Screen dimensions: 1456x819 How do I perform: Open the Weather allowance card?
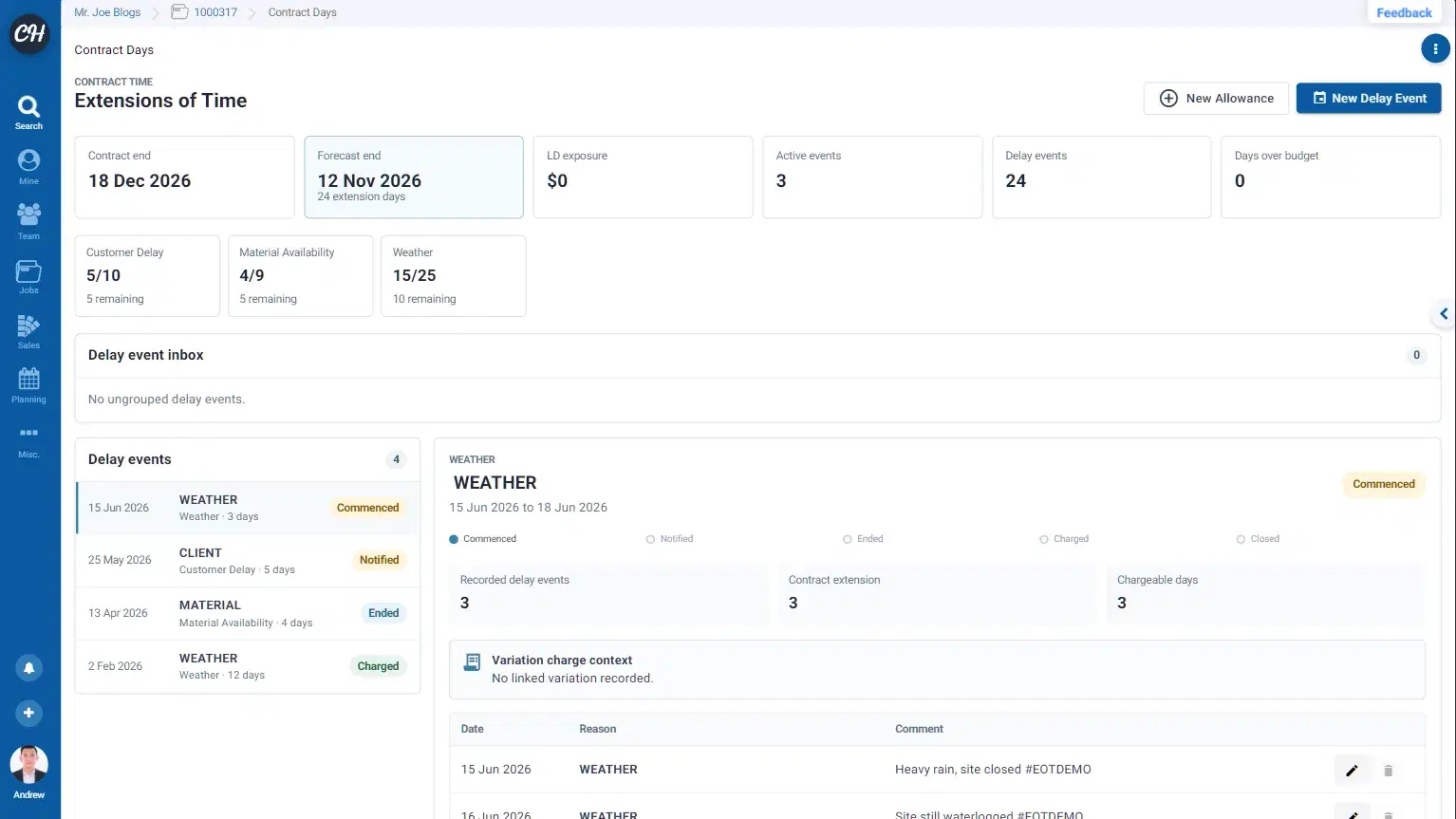[x=454, y=276]
